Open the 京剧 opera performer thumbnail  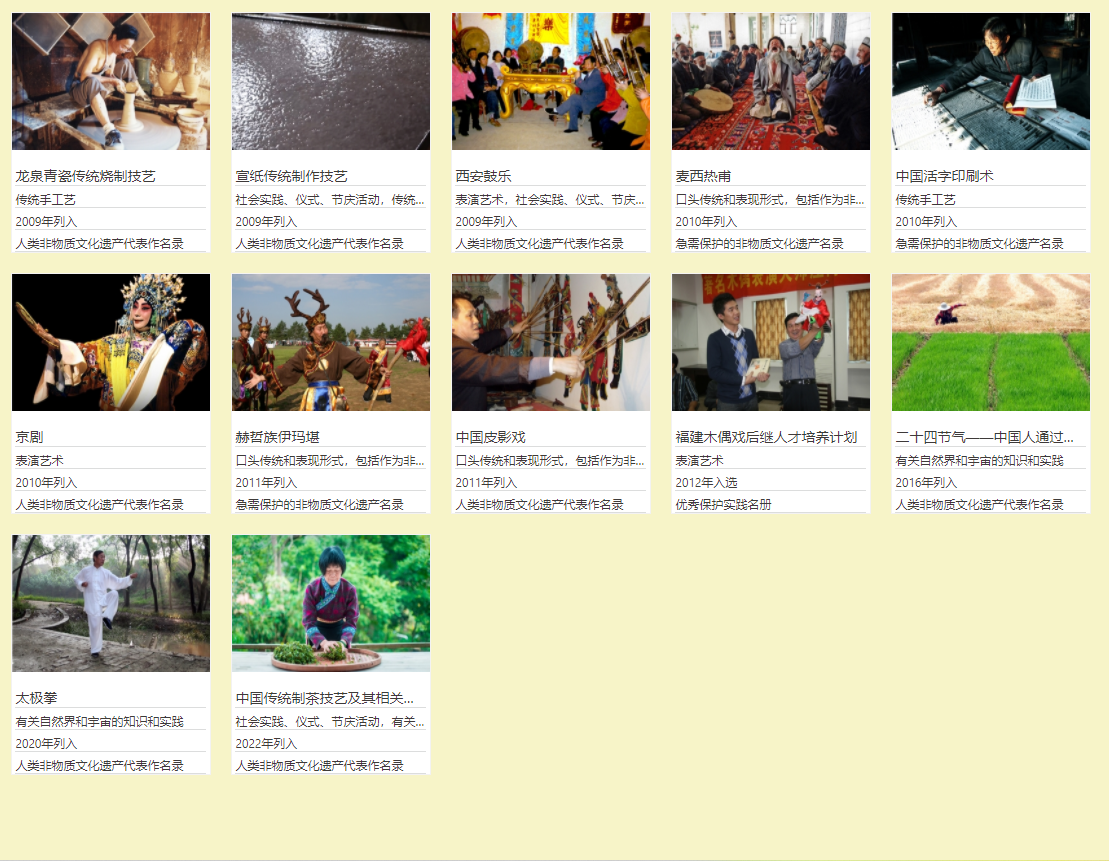tap(111, 342)
